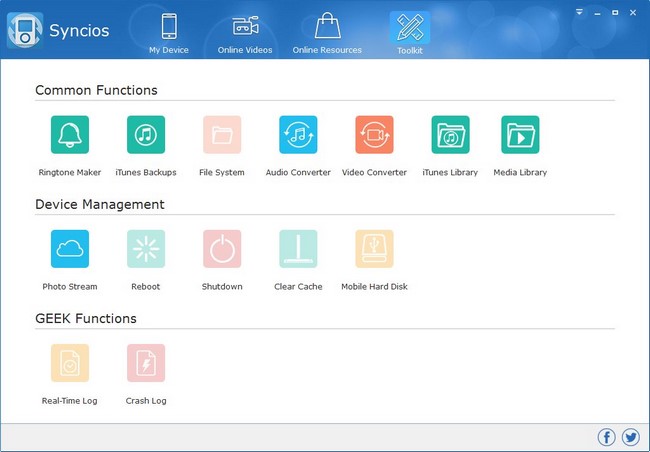This screenshot has height=452, width=650.
Task: Open Syncios Facebook page icon
Action: (x=606, y=437)
